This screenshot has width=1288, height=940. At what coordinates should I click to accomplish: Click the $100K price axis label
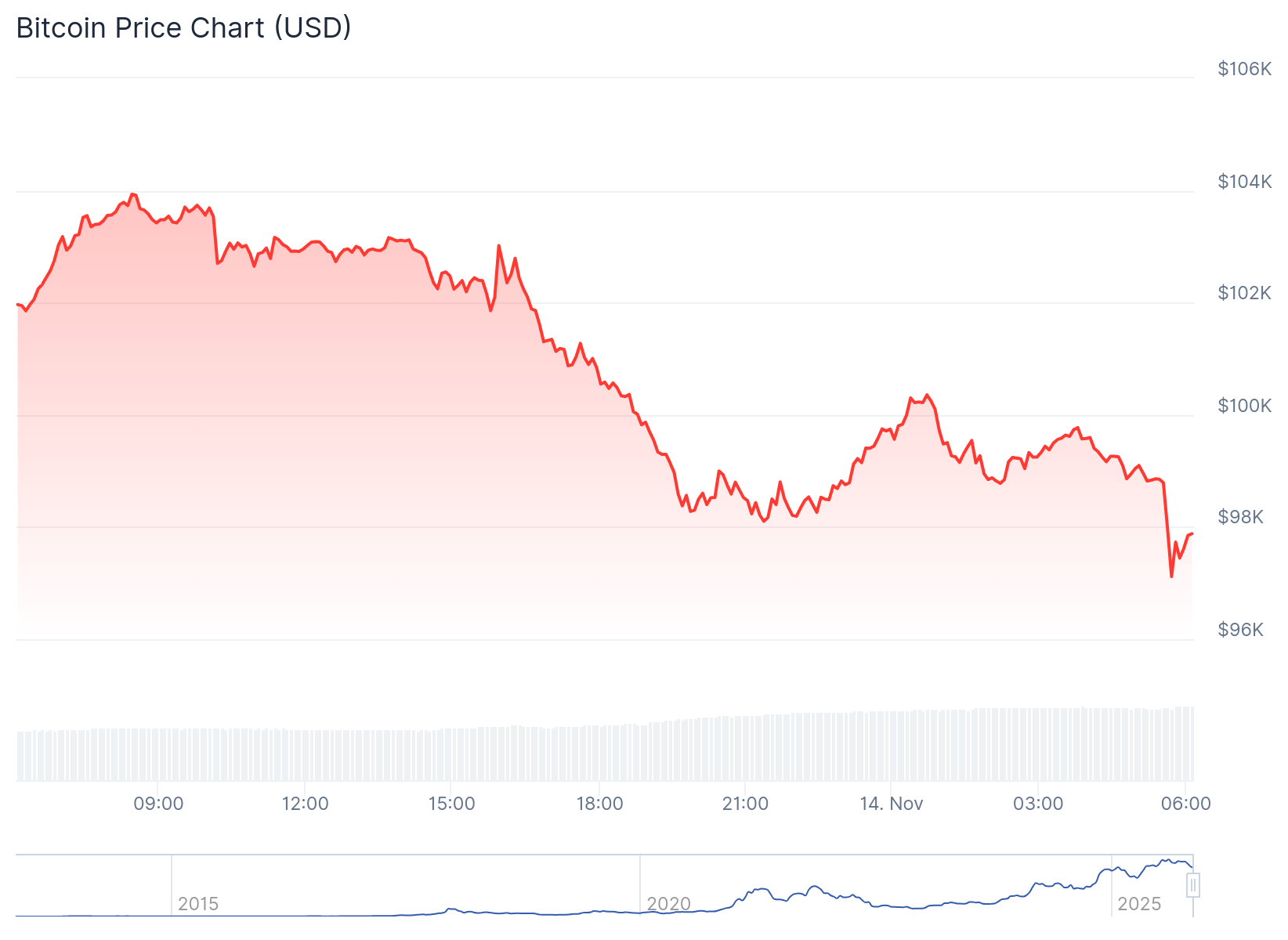tap(1244, 406)
